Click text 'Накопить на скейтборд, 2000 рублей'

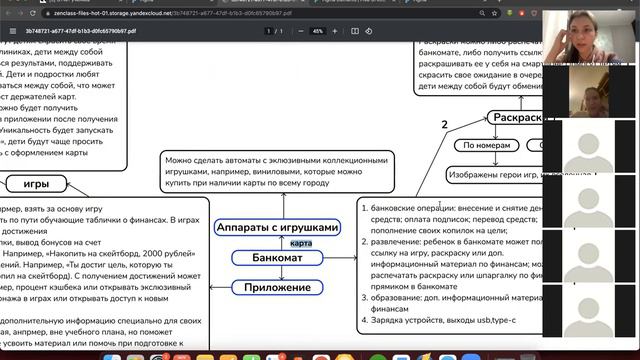[123, 253]
